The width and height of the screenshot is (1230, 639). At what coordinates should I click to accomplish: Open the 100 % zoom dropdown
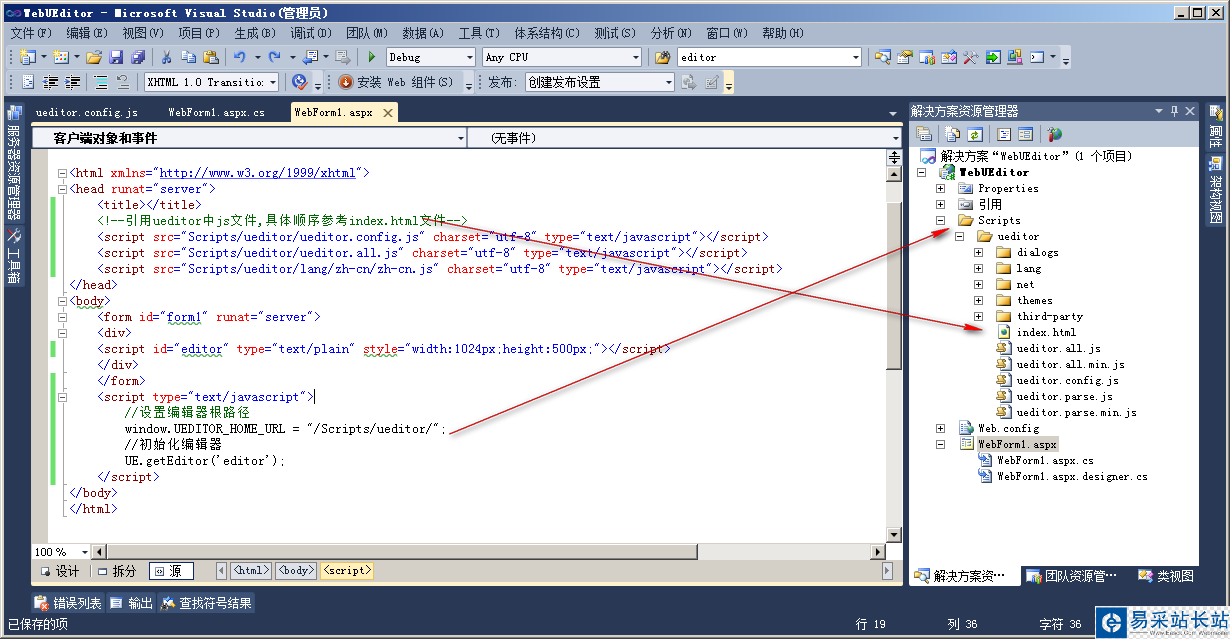click(x=84, y=552)
